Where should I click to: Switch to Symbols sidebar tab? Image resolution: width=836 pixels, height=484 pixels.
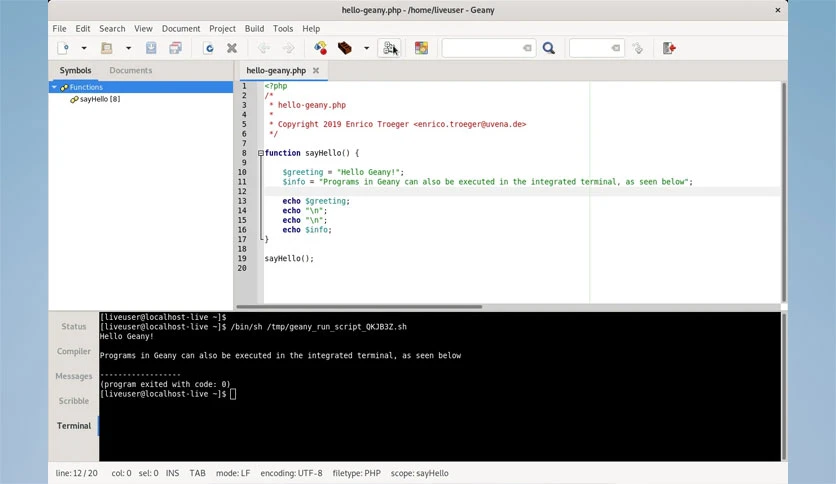[x=75, y=70]
